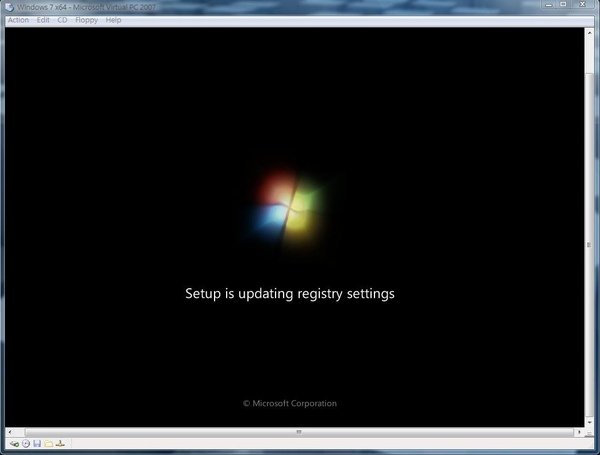The width and height of the screenshot is (600, 455).
Task: Click the Virtual PC title bar icon
Action: coord(9,7)
